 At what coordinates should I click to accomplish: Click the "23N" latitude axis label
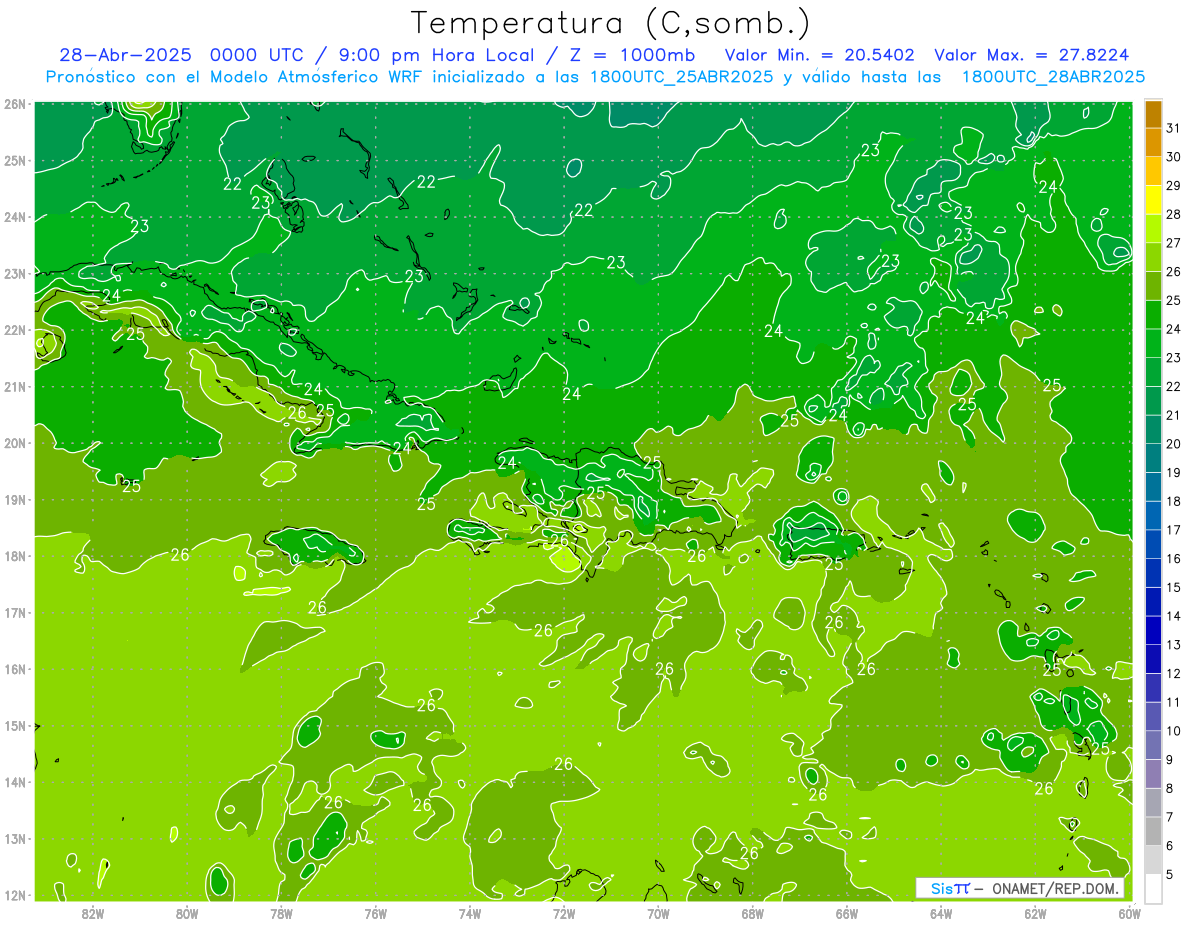coord(15,274)
